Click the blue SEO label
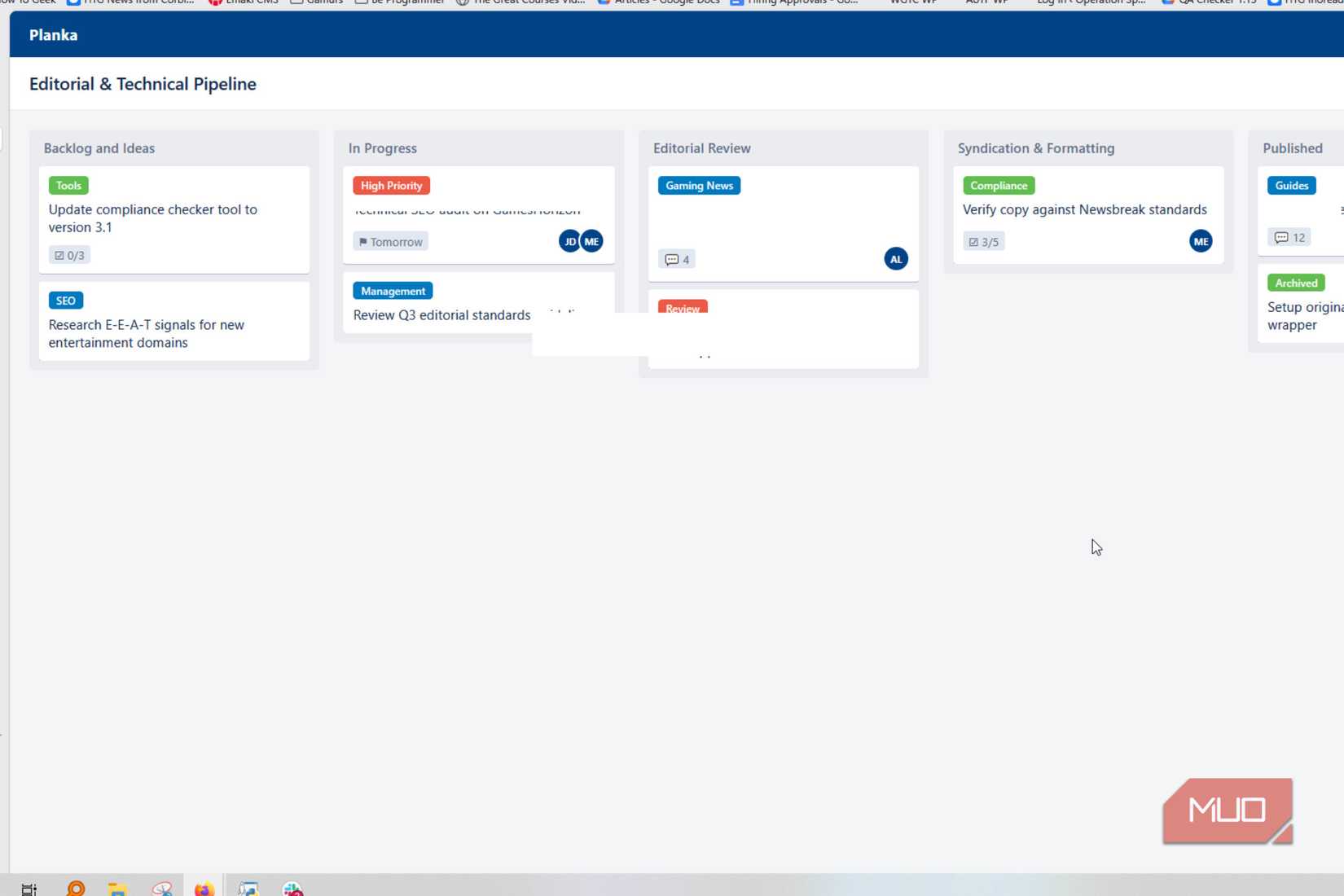1344x896 pixels. (x=66, y=301)
